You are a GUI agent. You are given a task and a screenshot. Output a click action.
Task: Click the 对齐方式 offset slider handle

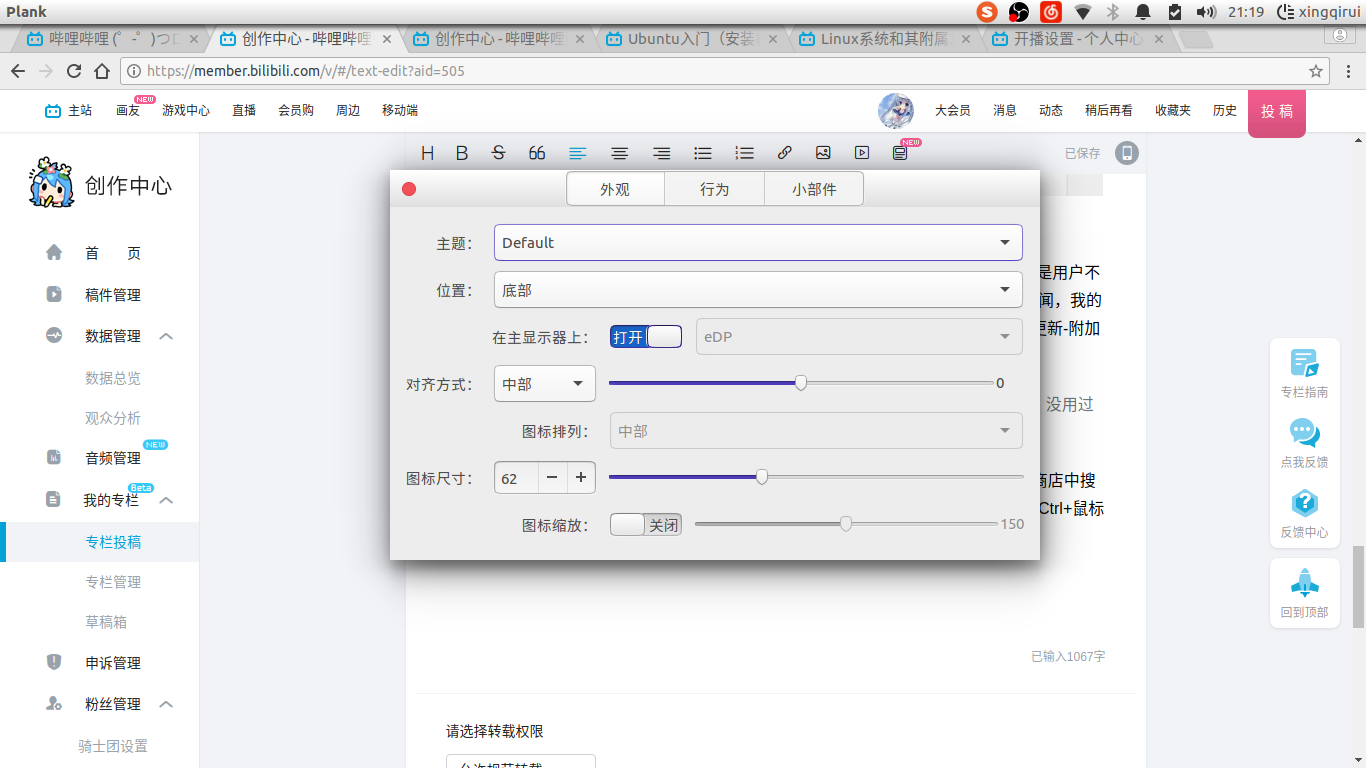tap(801, 383)
